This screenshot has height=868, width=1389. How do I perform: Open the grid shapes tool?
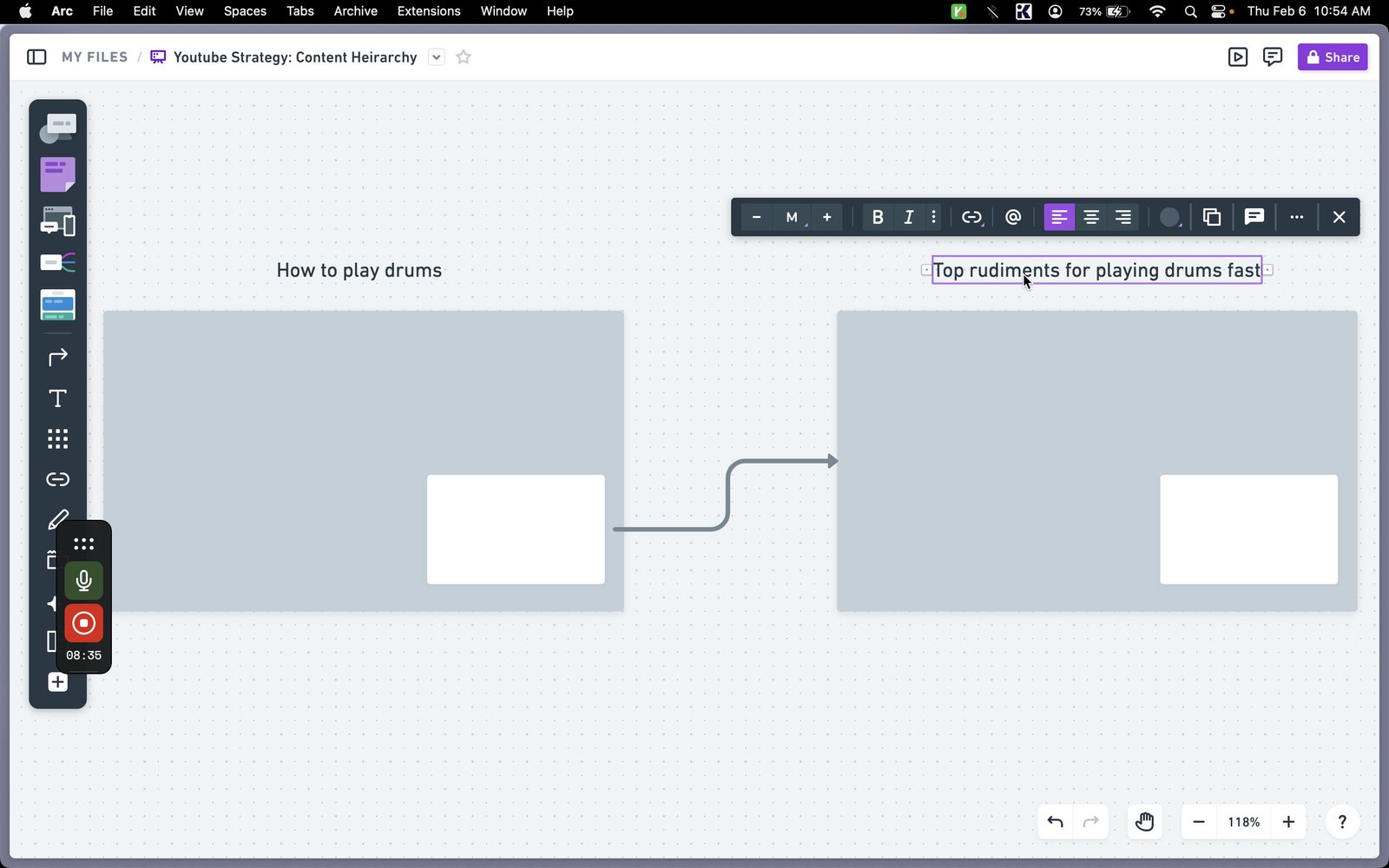[x=57, y=439]
